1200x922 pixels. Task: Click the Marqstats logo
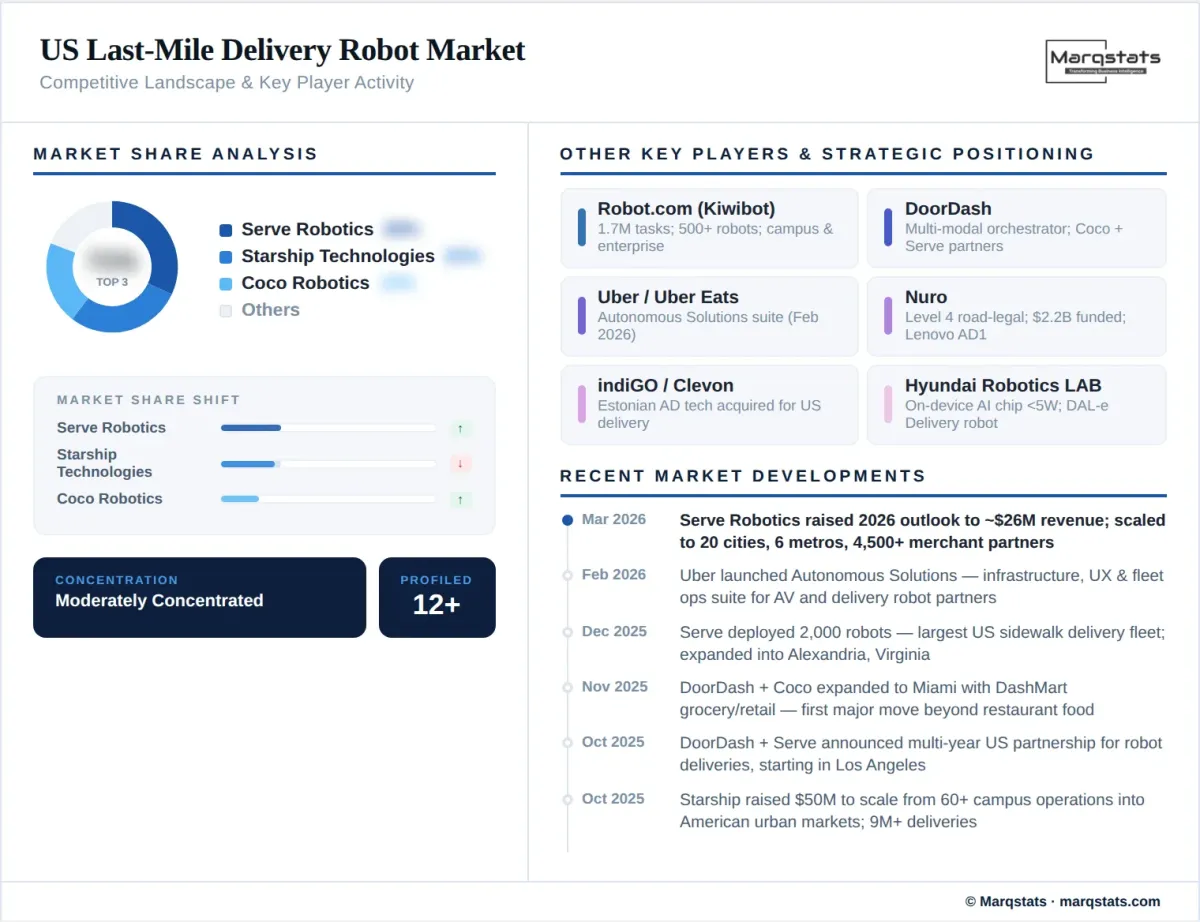point(1104,62)
